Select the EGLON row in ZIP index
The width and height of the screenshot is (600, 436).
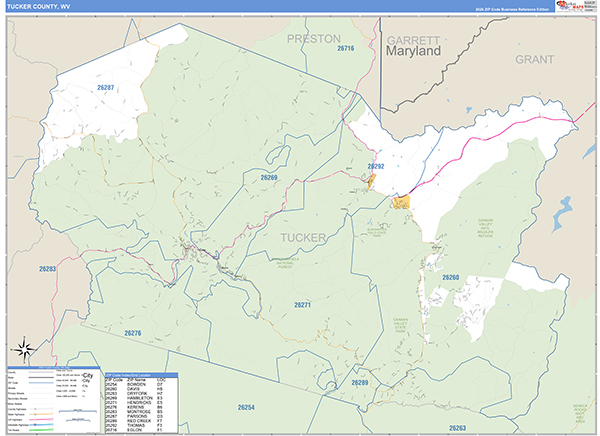click(135, 430)
